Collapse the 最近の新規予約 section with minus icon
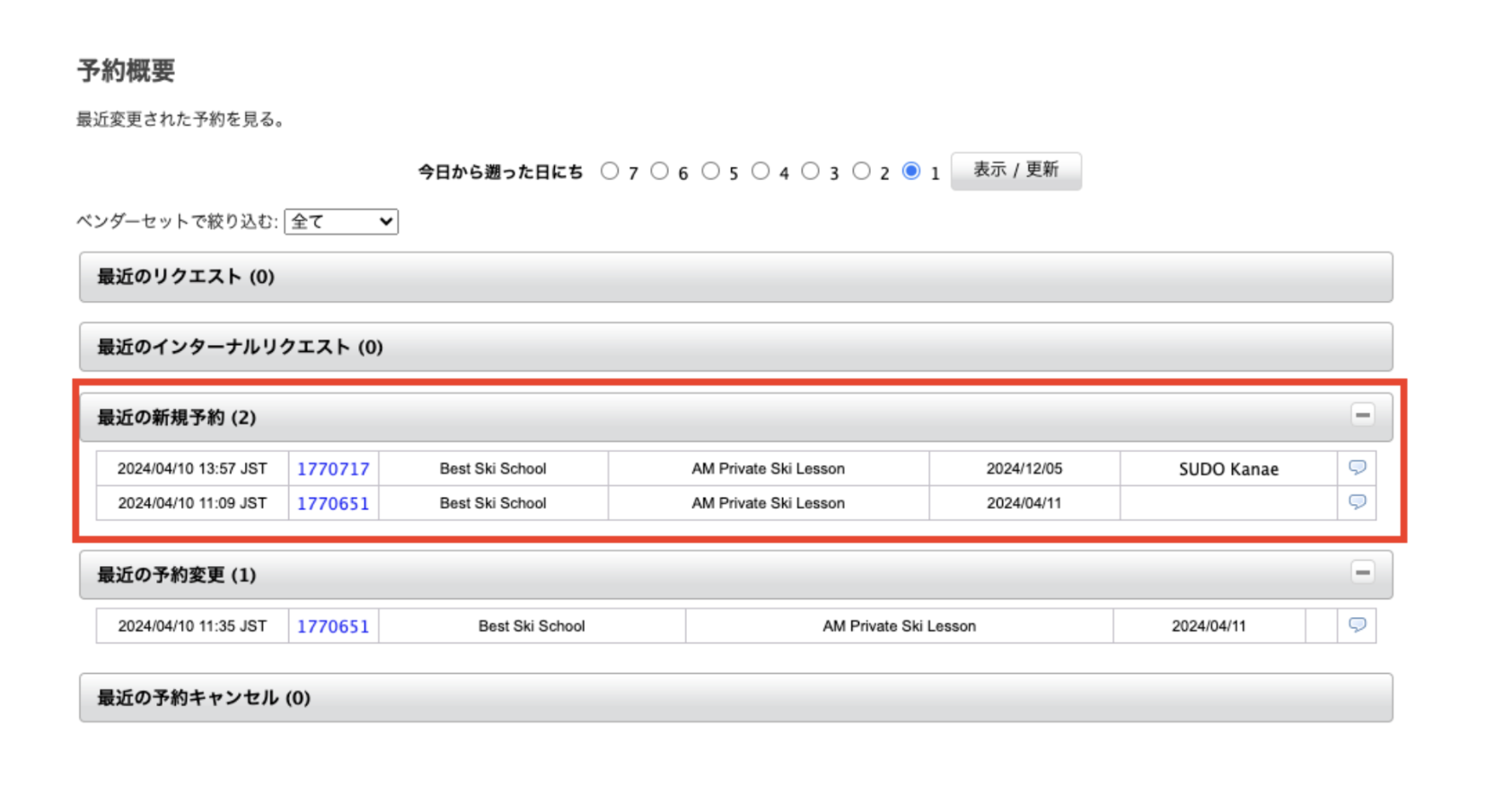This screenshot has width=1512, height=787. [x=1362, y=415]
